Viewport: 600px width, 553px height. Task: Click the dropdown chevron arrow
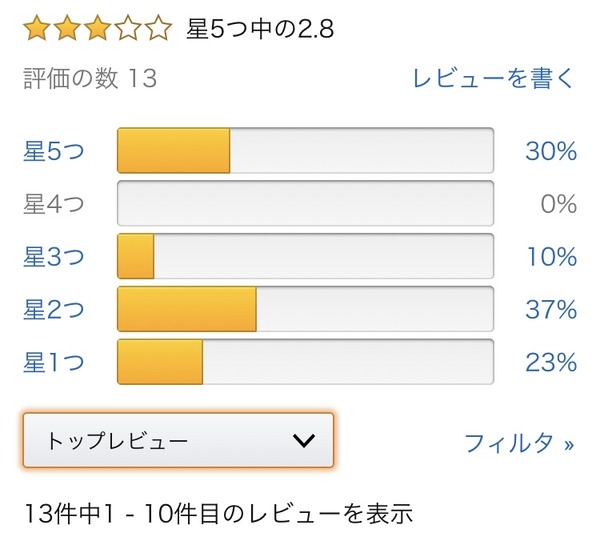[x=303, y=440]
